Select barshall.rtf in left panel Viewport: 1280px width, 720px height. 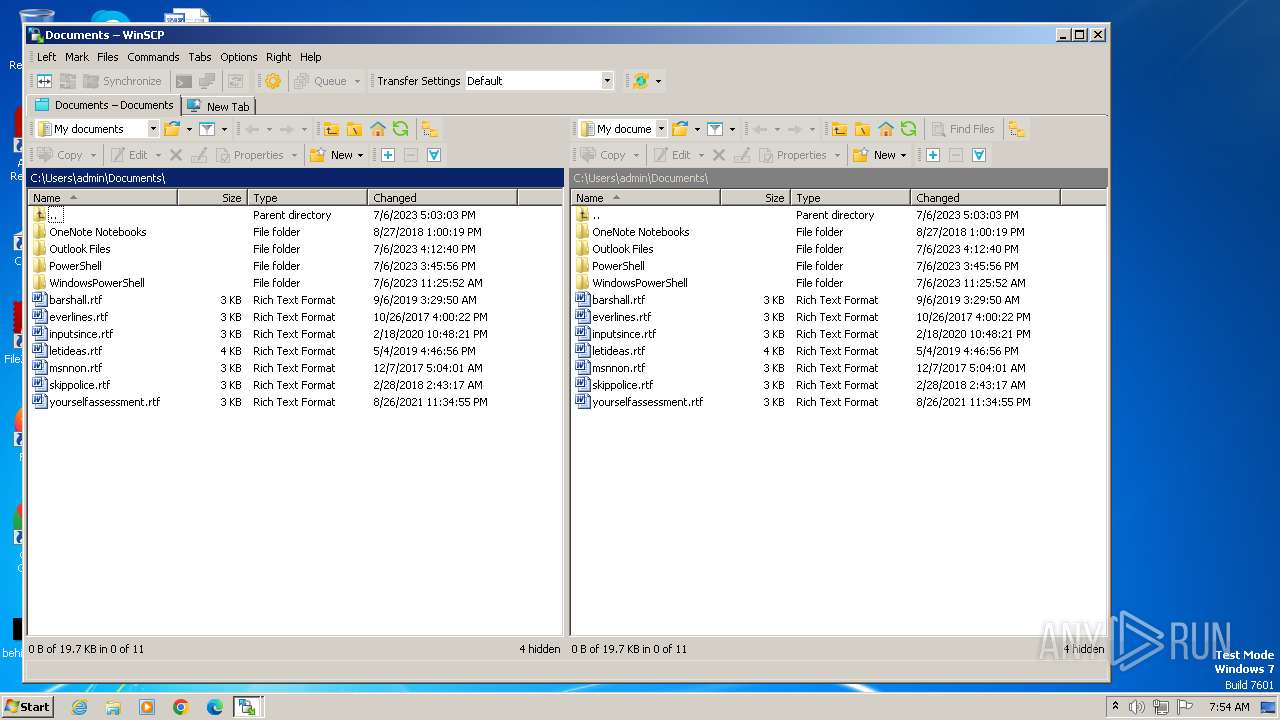(75, 300)
